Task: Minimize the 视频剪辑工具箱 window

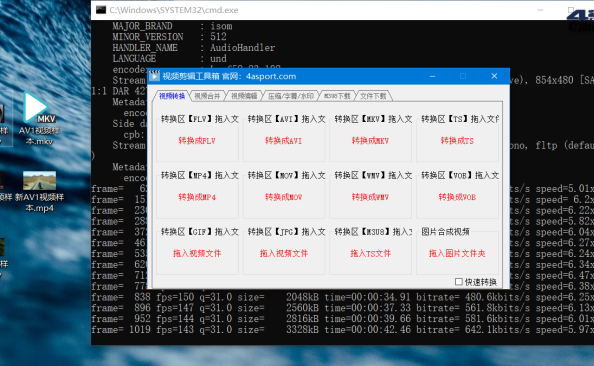Action: [432, 76]
